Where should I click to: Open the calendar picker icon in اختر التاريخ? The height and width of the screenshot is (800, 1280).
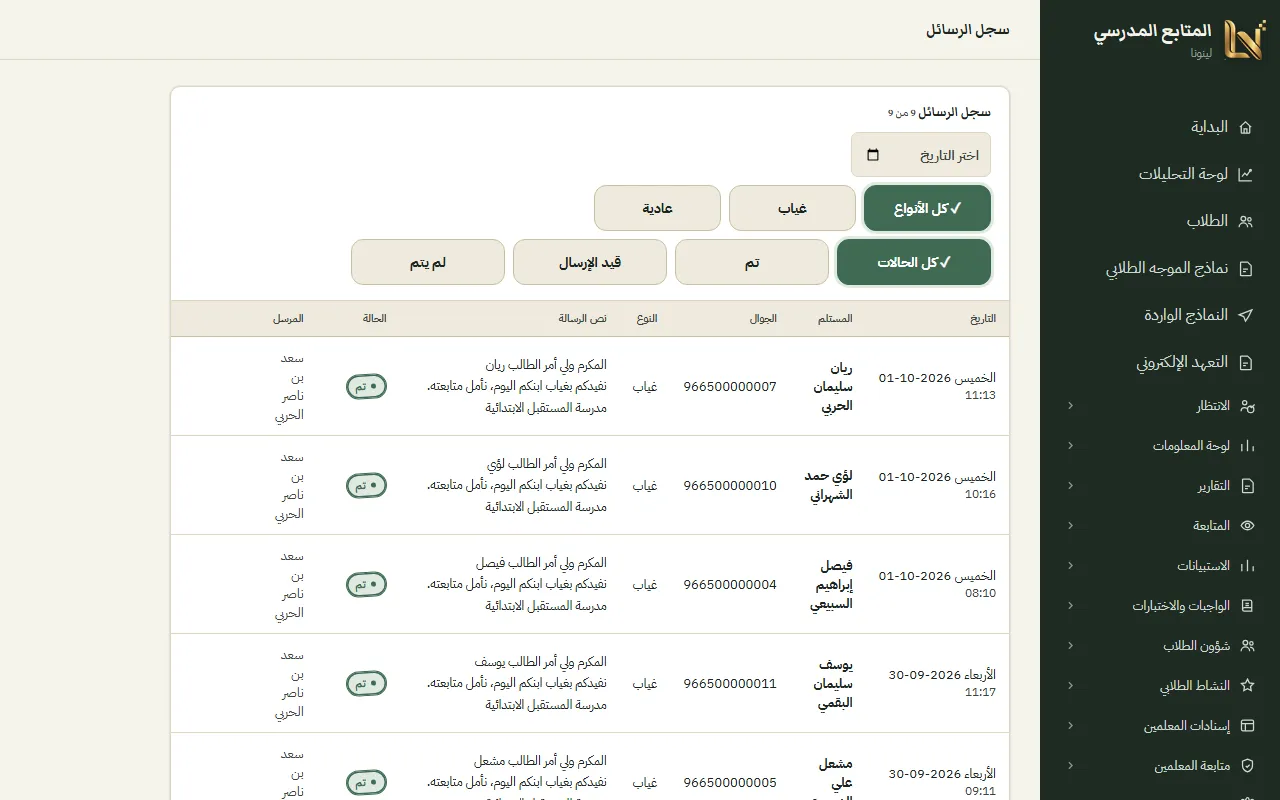[x=873, y=155]
